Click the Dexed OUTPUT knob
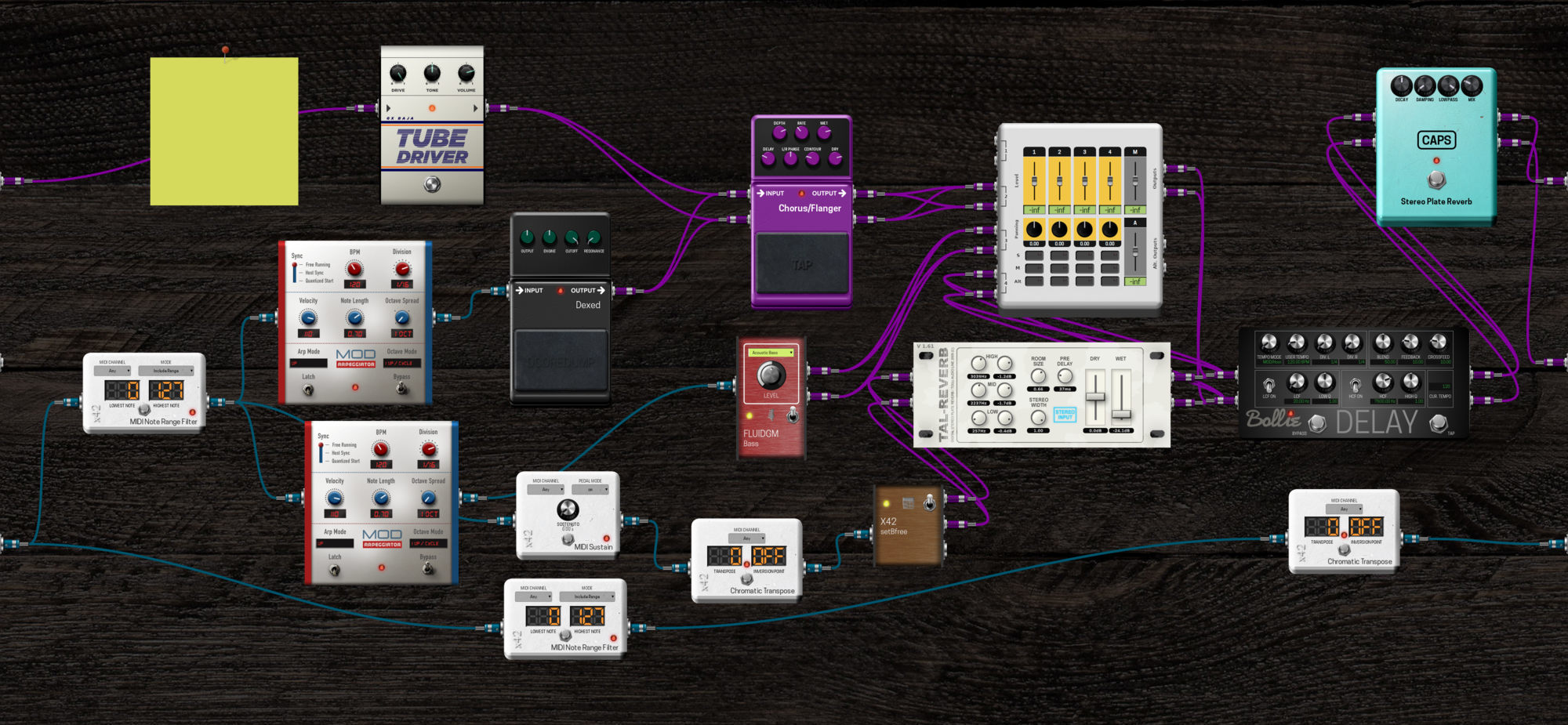Viewport: 1568px width, 725px height. pos(527,237)
